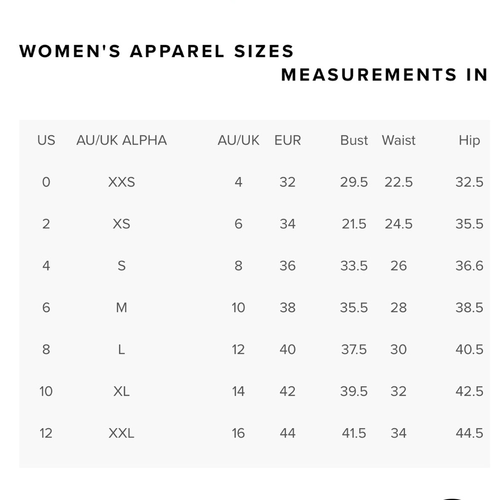Select the XL alpha size cell

pyautogui.click(x=121, y=391)
